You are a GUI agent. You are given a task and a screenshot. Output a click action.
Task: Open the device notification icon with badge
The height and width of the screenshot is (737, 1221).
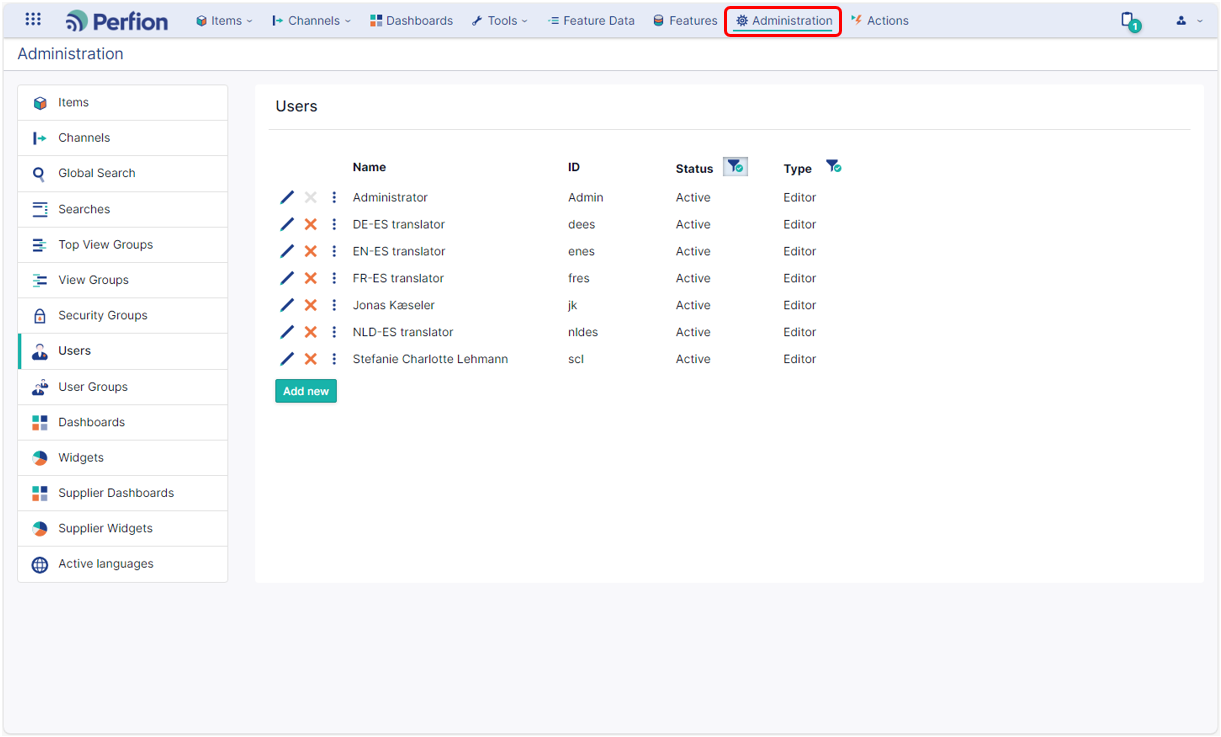tap(1130, 21)
